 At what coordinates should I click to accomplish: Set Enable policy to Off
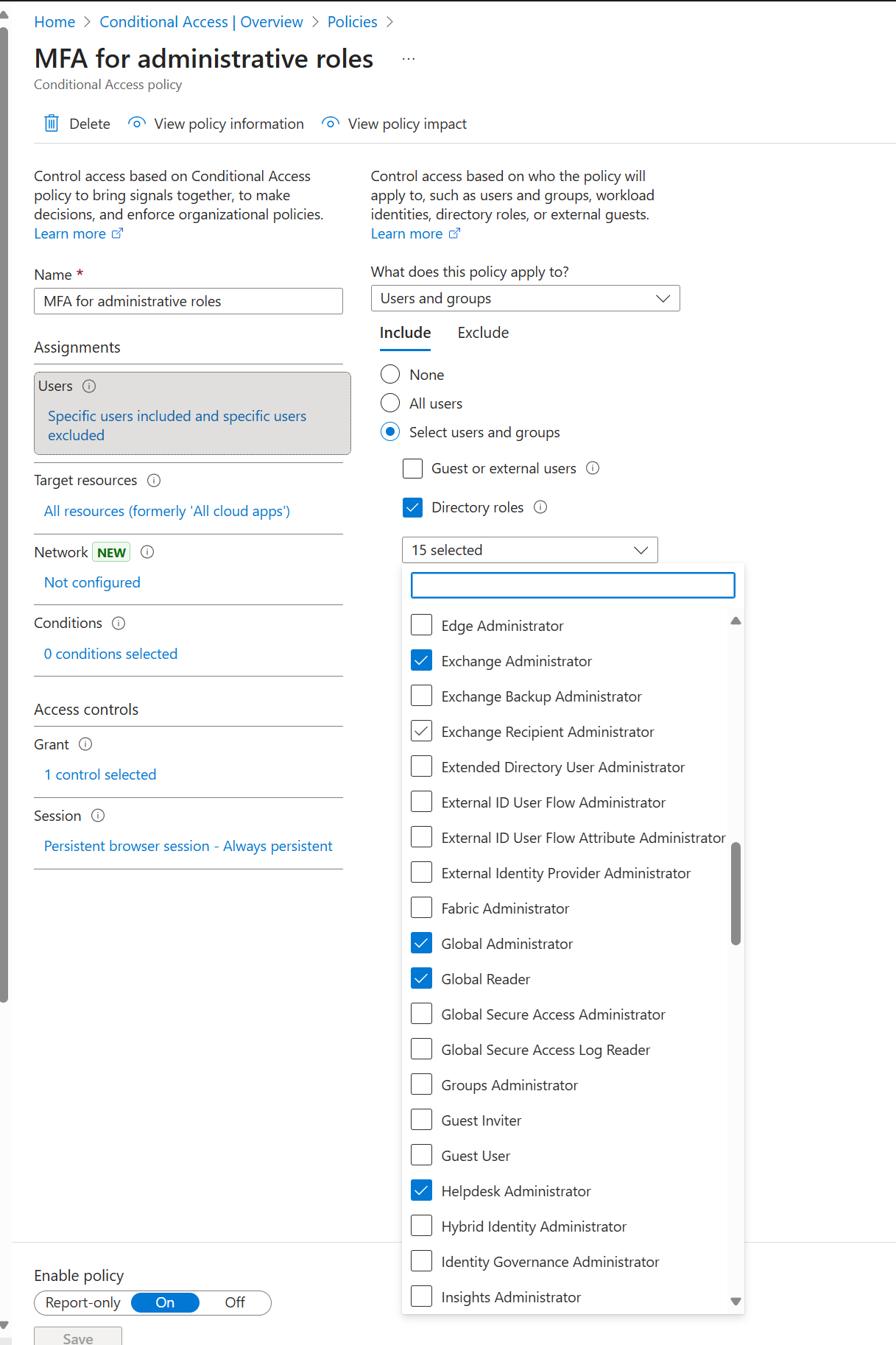235,1302
